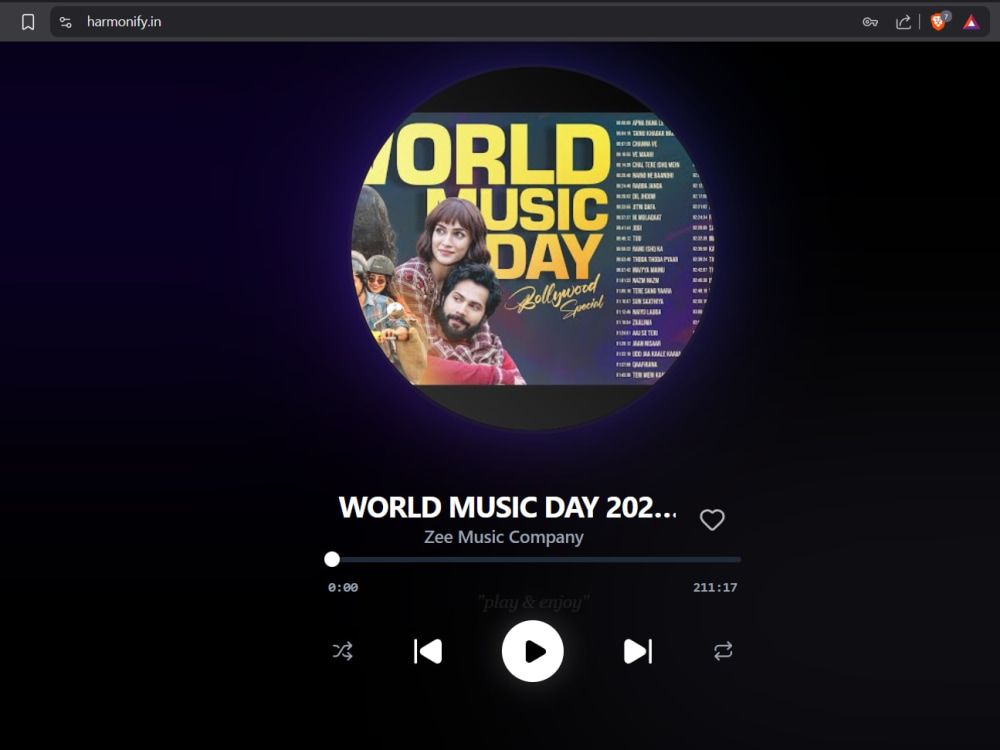Click the 211:17 total duration label
1000x750 pixels.
[x=715, y=587]
